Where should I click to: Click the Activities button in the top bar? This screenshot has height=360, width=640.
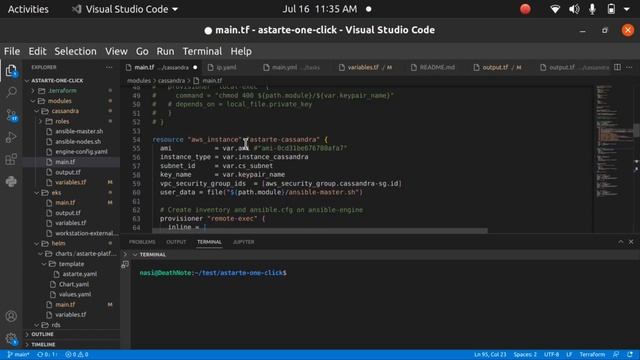[28, 9]
